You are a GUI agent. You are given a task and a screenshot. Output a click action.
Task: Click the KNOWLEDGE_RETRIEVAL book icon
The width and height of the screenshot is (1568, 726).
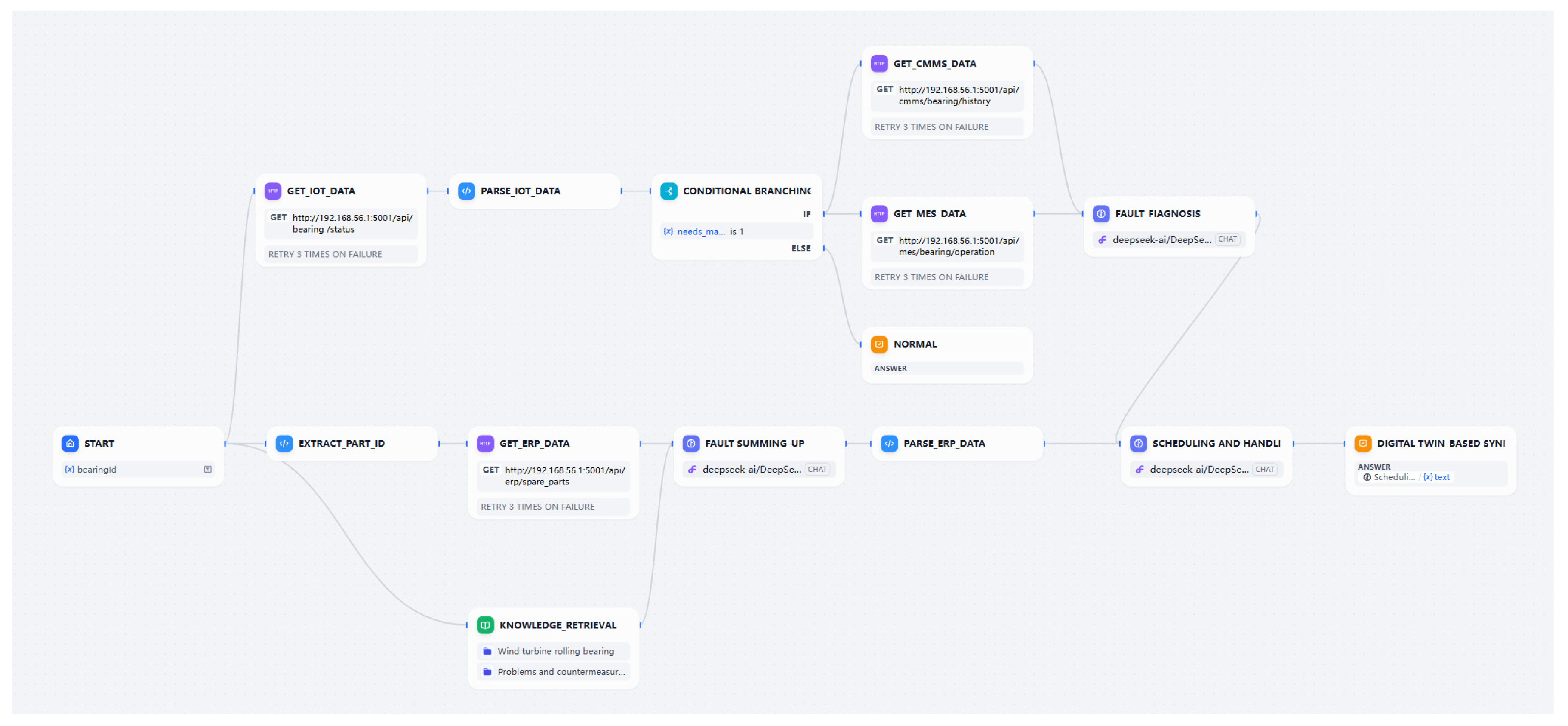(485, 625)
